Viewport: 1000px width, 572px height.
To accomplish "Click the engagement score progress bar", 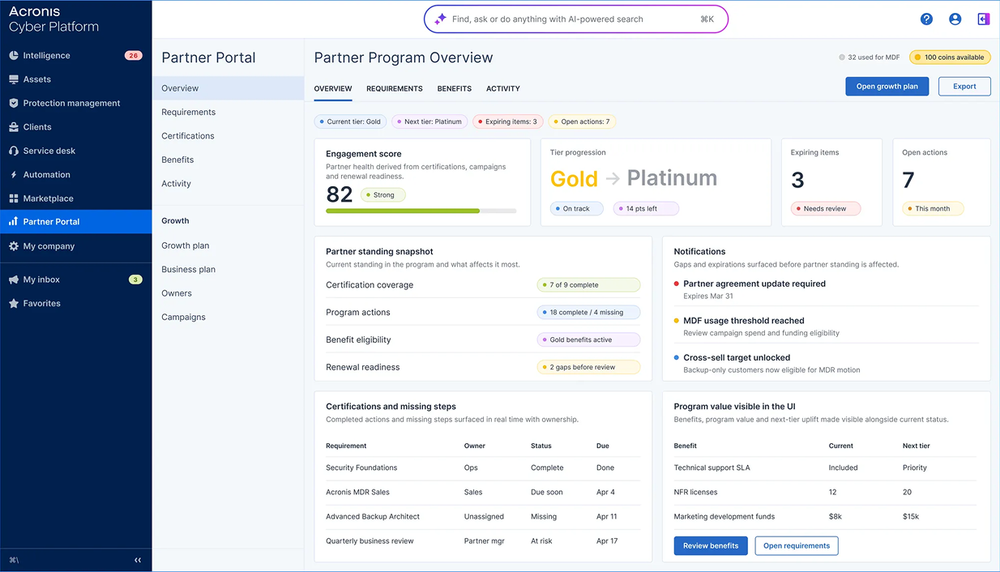I will point(421,211).
